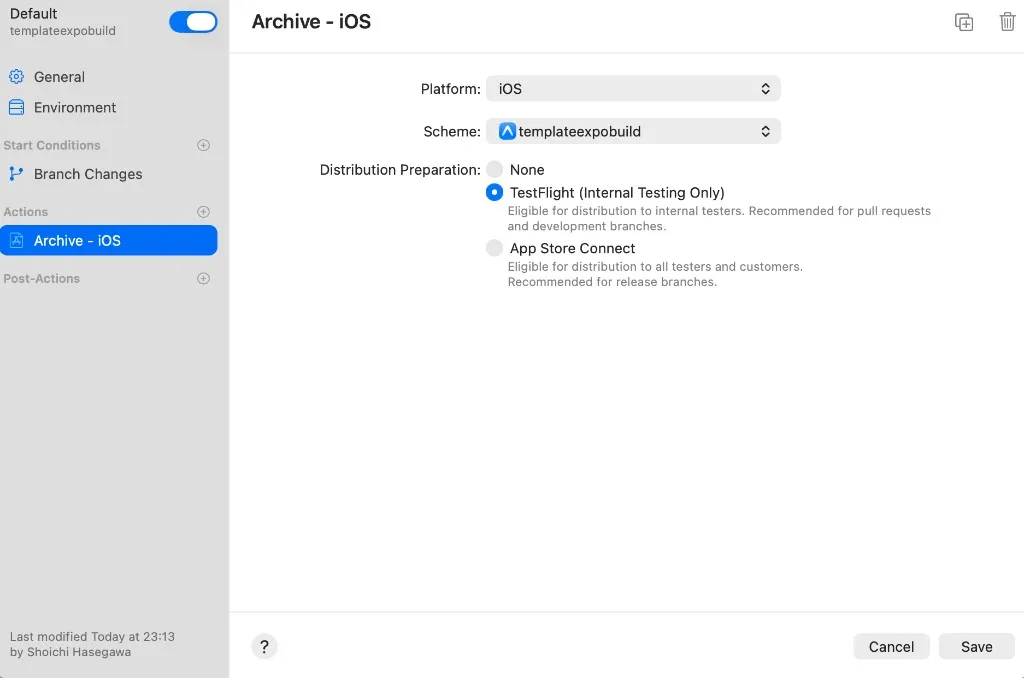
Task: Click the Actions section header
Action: pos(25,212)
